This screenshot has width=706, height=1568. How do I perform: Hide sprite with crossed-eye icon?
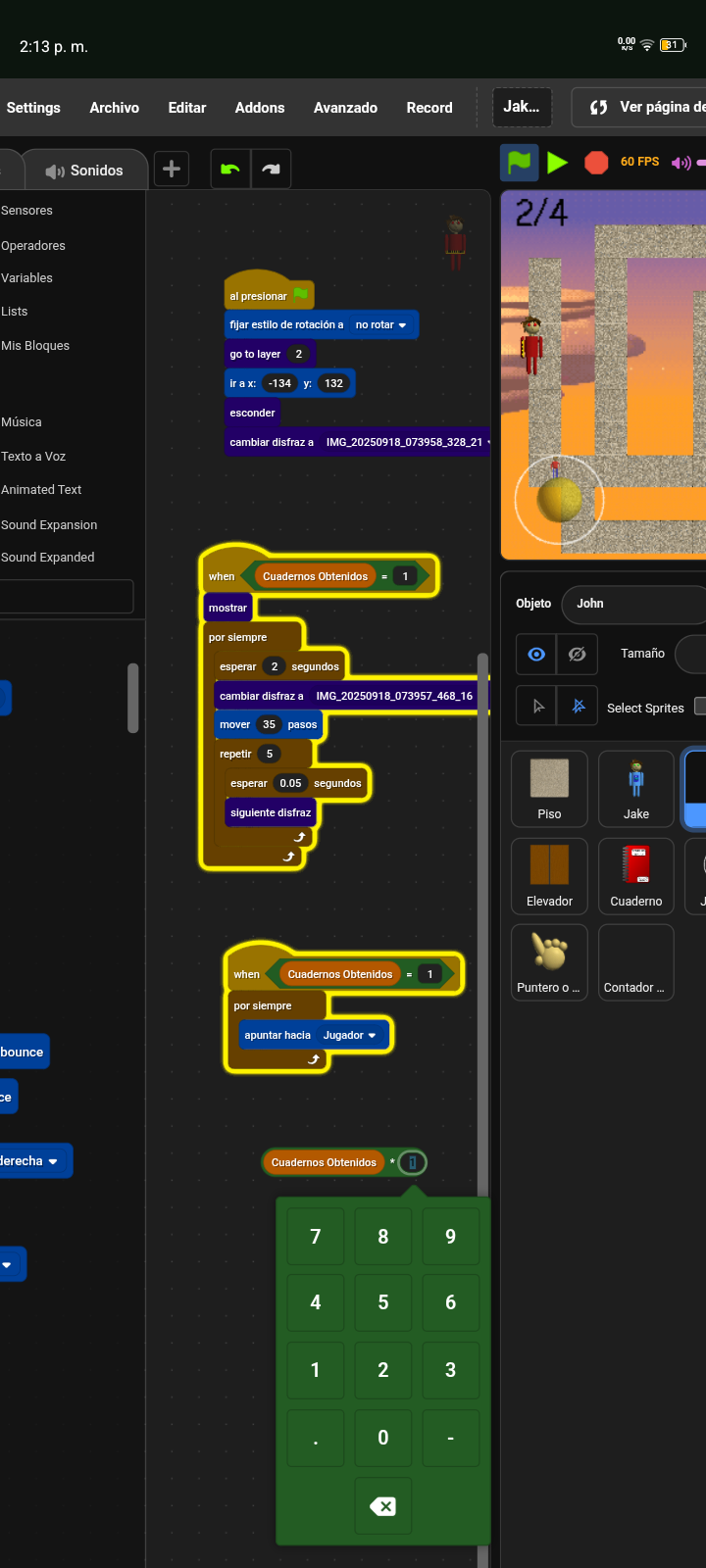(x=578, y=654)
